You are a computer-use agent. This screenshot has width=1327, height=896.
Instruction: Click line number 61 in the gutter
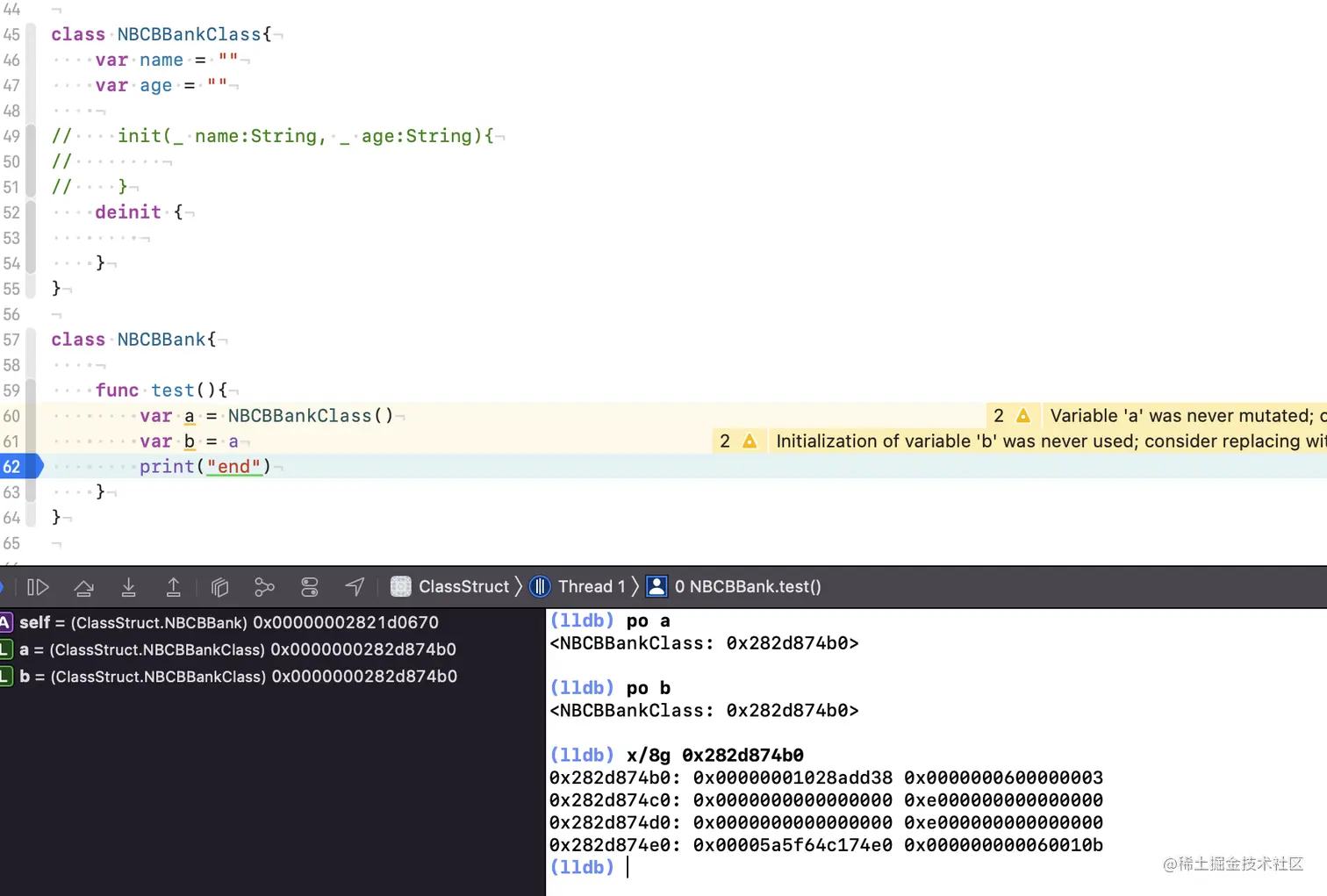(x=11, y=442)
